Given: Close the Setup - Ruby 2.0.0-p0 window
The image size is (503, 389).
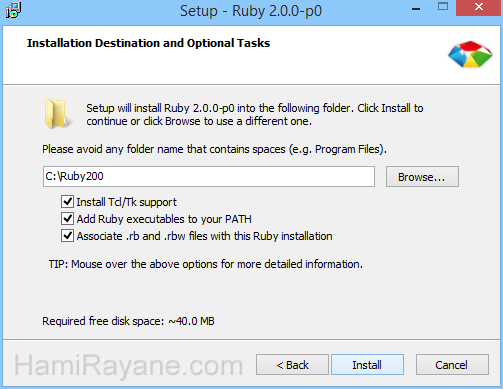Looking at the screenshot, I should tap(479, 8).
